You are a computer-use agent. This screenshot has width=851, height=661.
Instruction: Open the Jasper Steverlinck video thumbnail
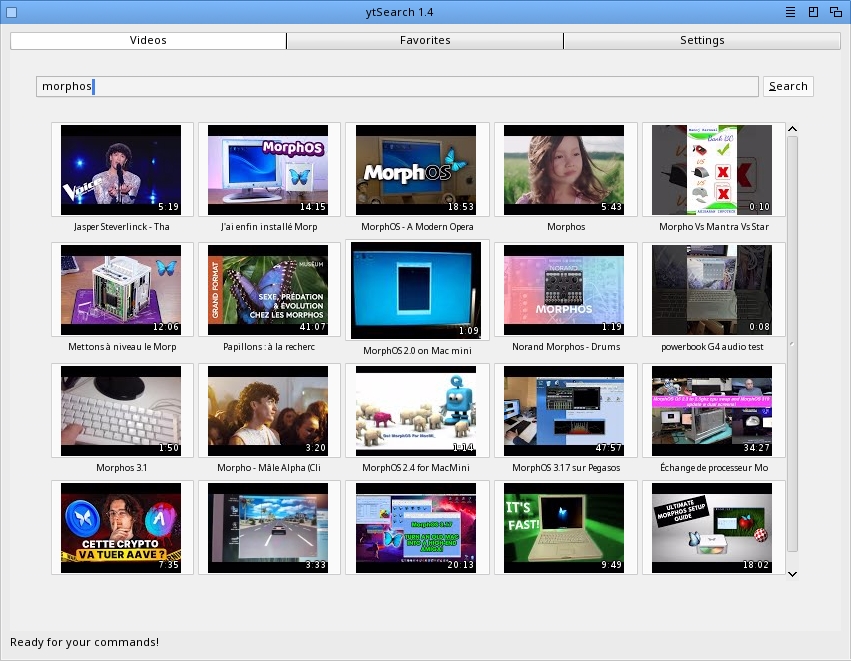[121, 169]
